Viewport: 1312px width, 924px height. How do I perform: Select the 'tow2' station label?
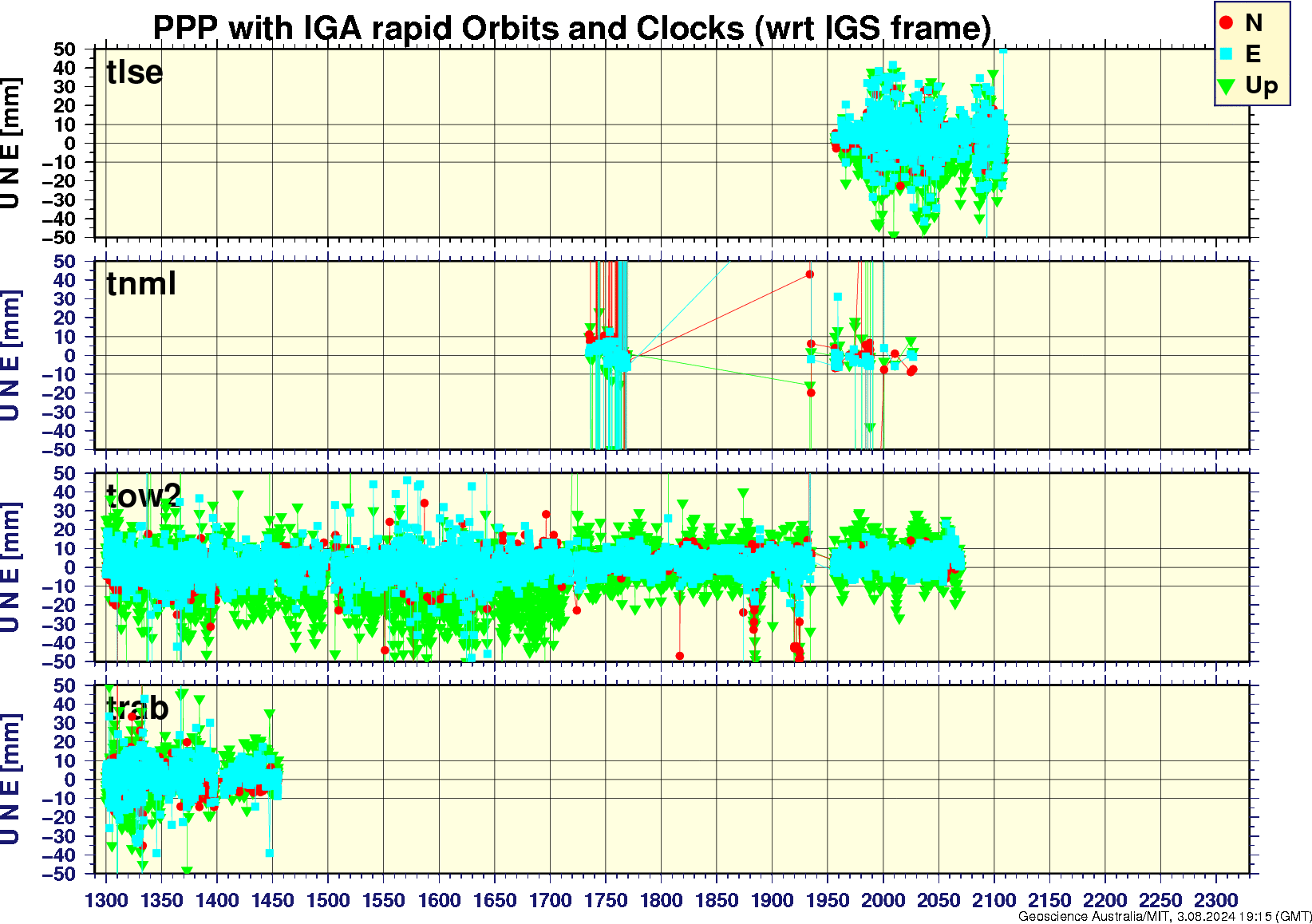(144, 496)
